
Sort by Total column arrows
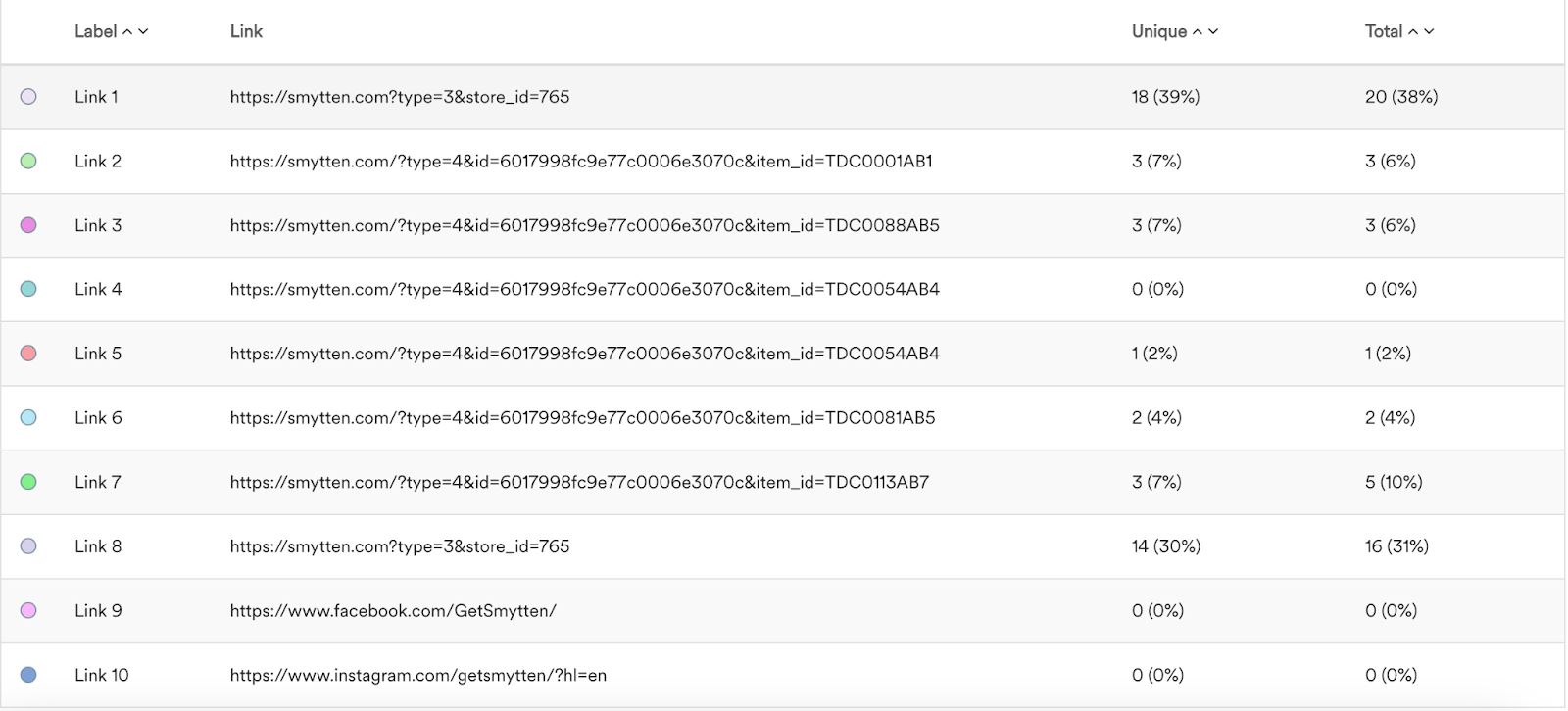[x=1421, y=31]
